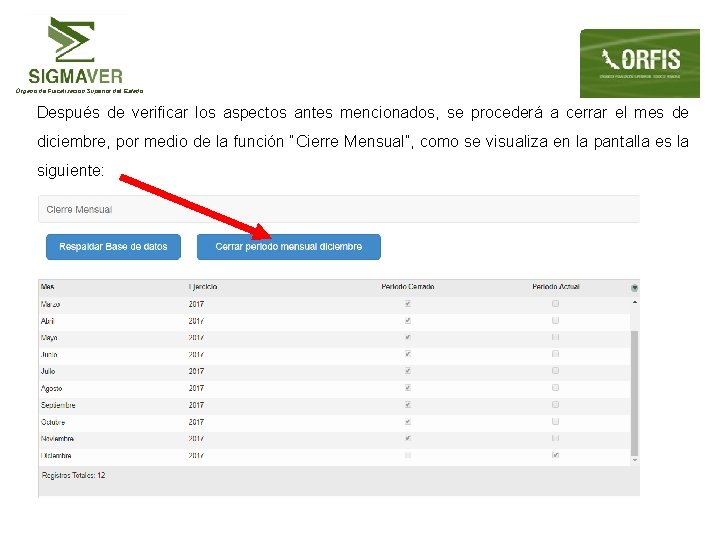Screen dimensions: 720x540
Task: Click the Cierre Mensual panel title
Action: click(79, 210)
